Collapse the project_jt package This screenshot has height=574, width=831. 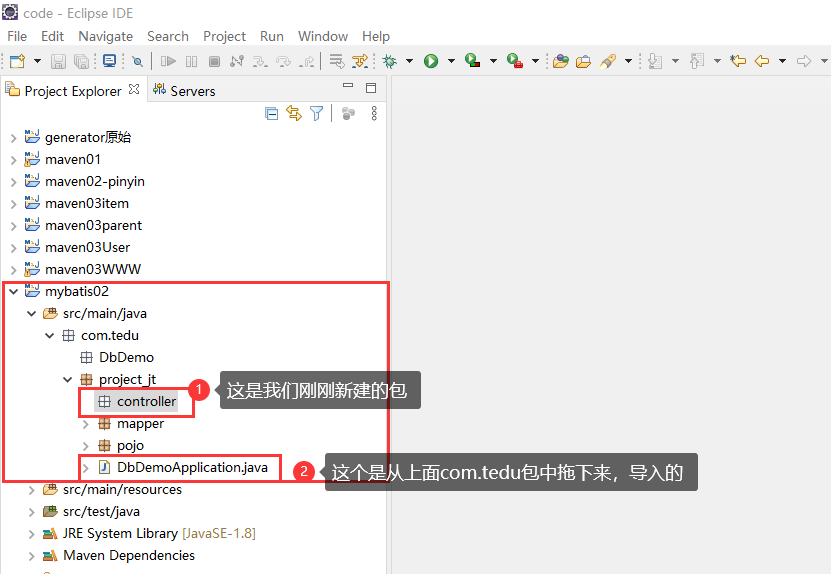coord(67,379)
